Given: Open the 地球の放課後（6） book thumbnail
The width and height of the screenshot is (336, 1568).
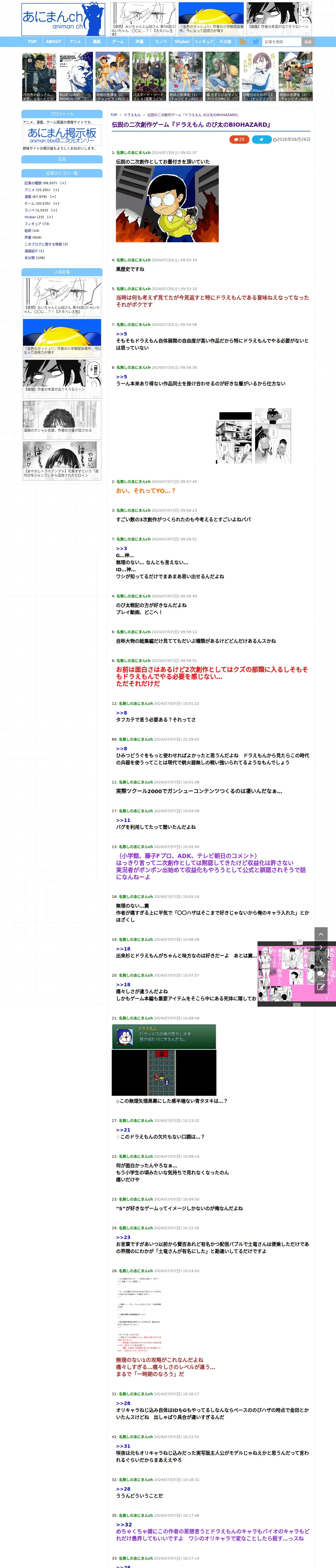Looking at the screenshot, I should (x=112, y=76).
